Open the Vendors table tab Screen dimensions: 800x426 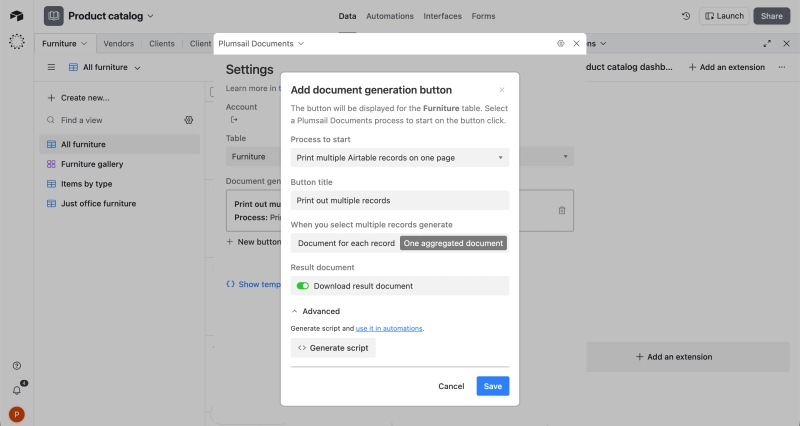point(118,43)
